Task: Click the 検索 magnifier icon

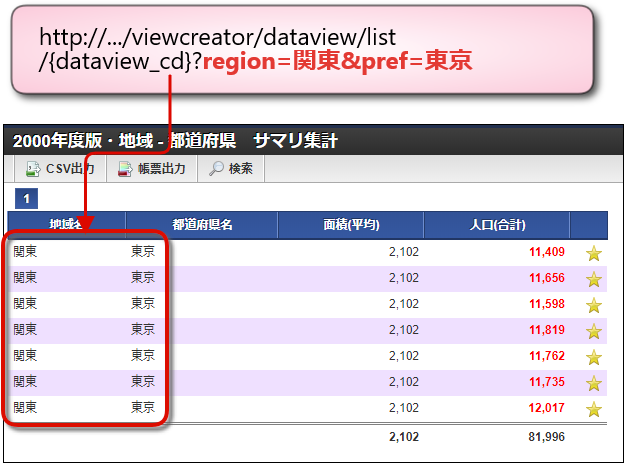Action: (216, 168)
